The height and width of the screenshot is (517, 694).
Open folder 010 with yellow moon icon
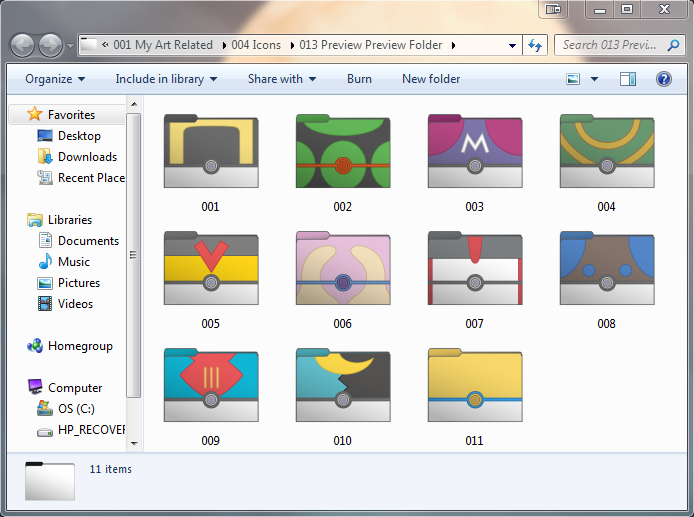coord(343,385)
